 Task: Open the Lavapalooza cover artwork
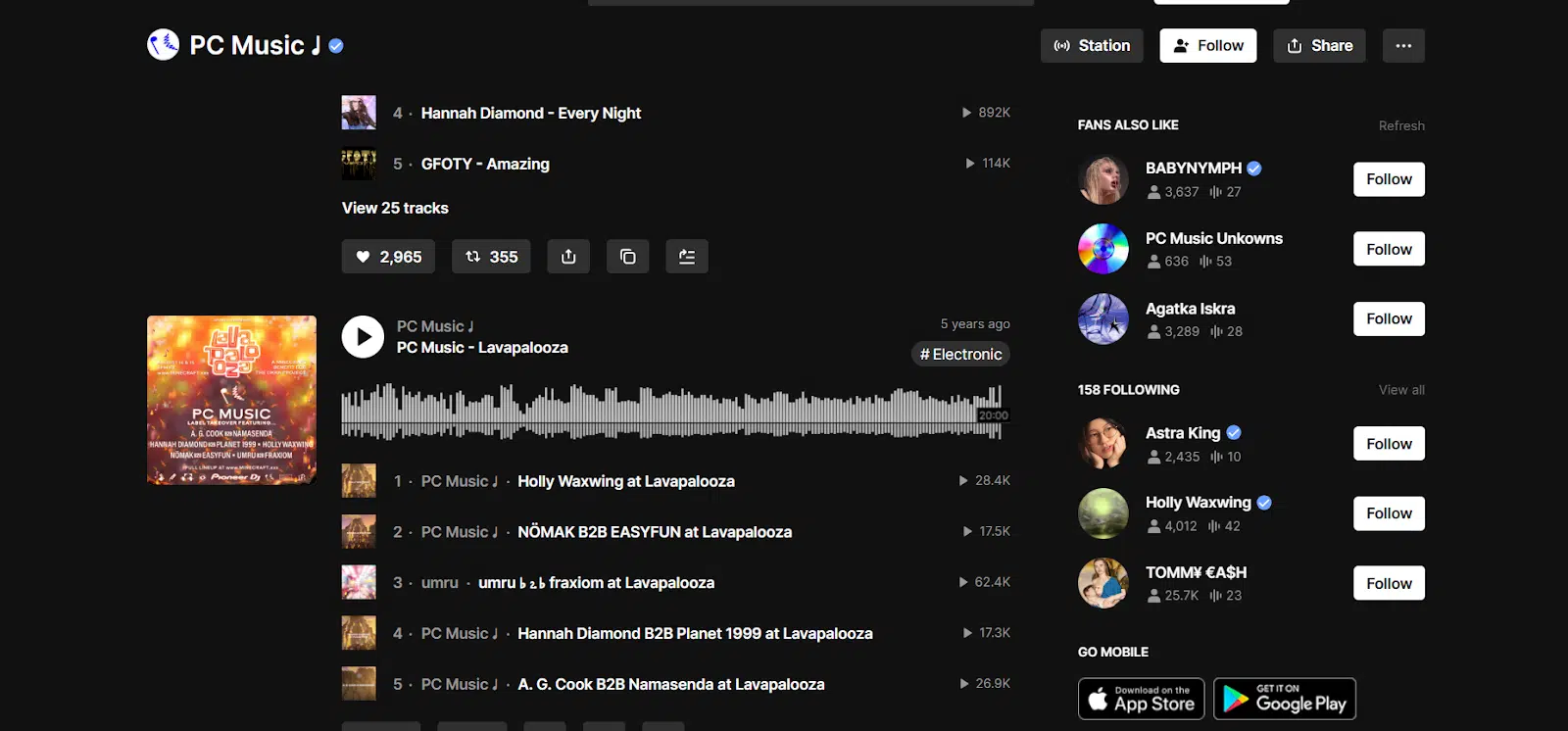coord(231,400)
